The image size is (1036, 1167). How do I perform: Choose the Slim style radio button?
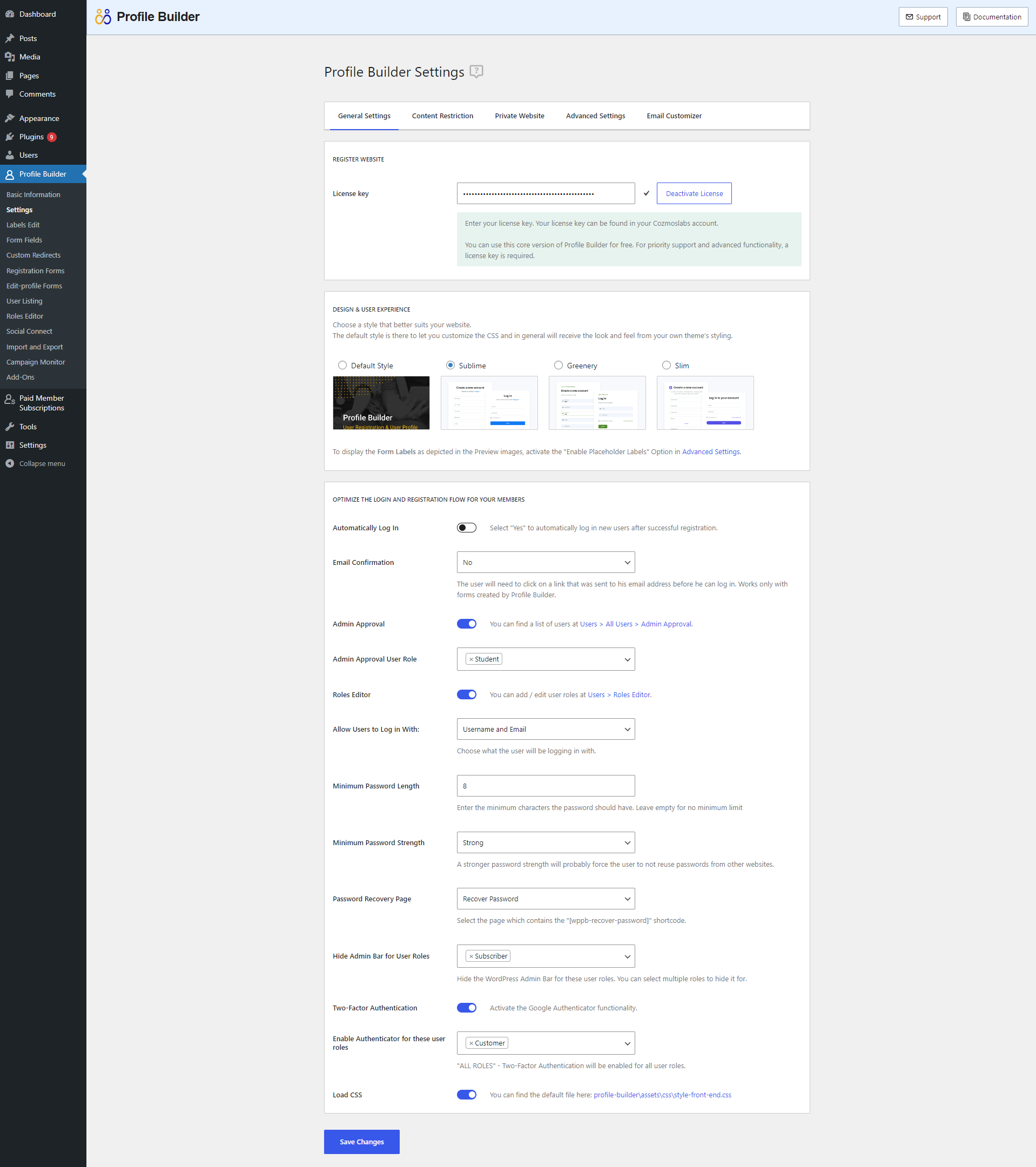[666, 365]
